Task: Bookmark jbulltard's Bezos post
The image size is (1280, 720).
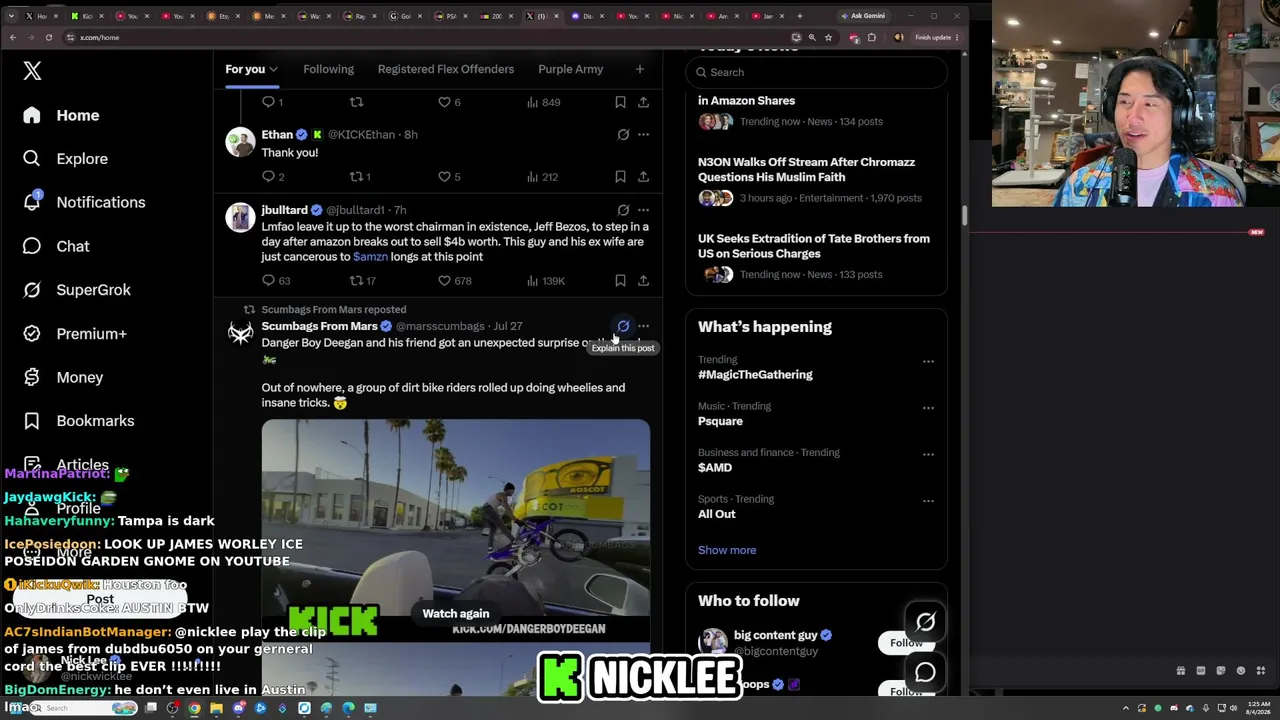Action: pyautogui.click(x=620, y=281)
